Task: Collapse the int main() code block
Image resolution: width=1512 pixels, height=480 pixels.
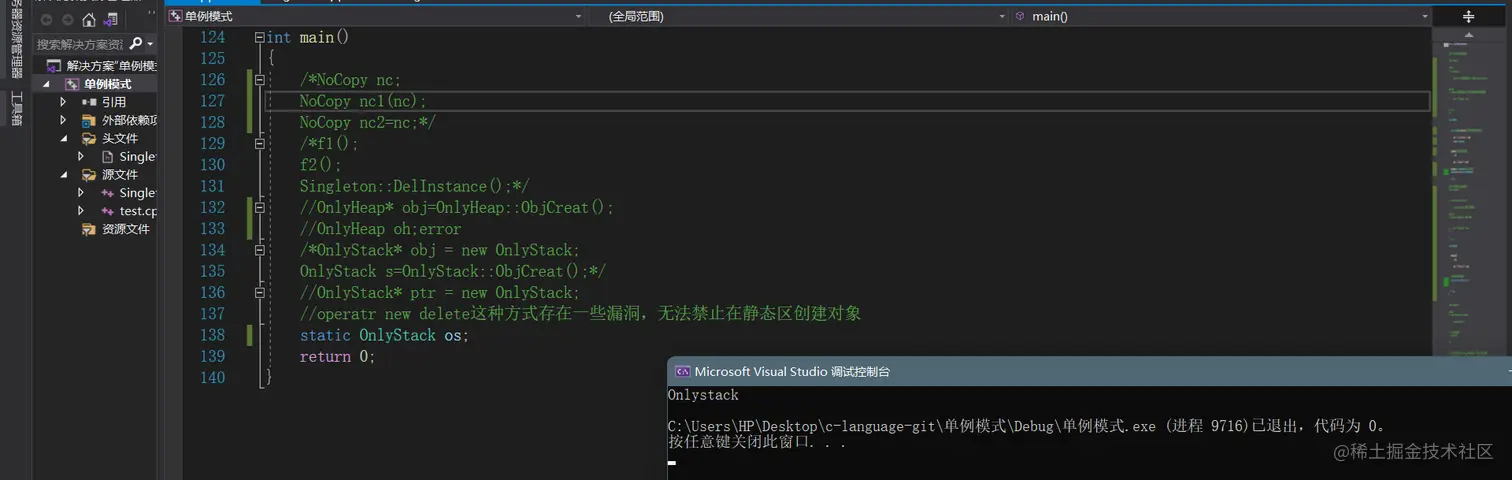Action: coord(260,37)
